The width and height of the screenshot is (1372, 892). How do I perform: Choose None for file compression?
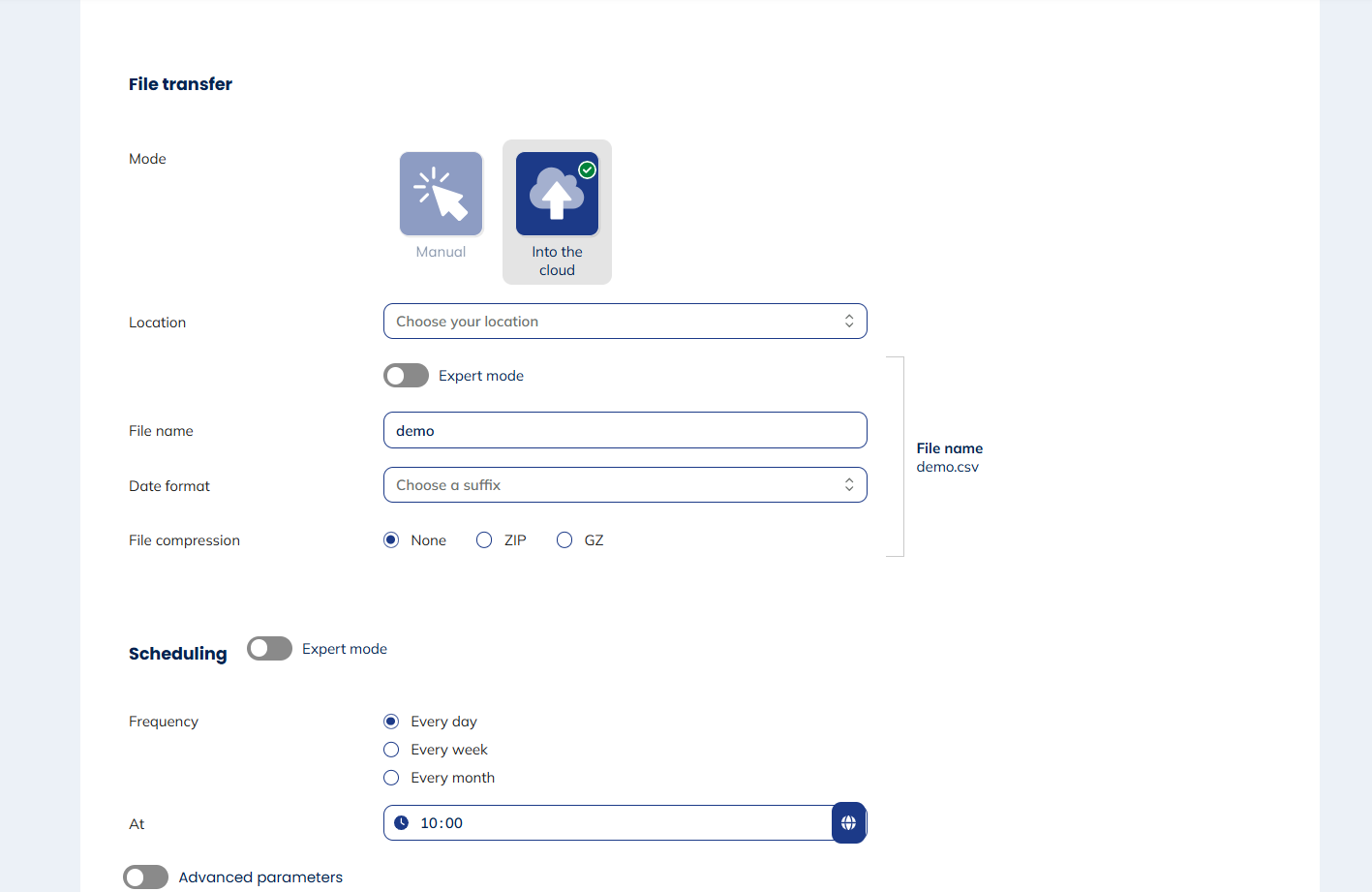[391, 539]
